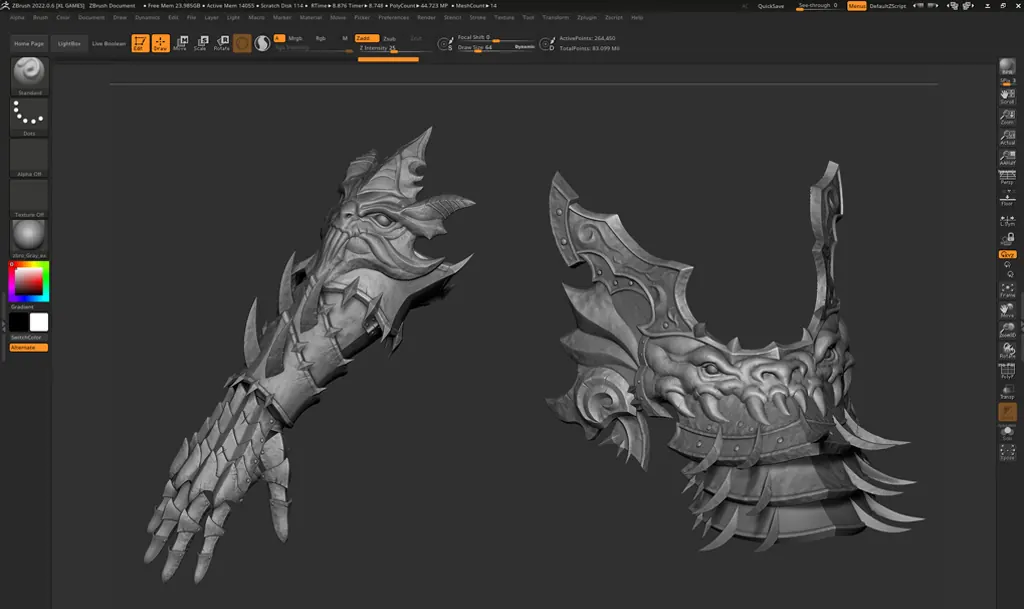This screenshot has height=609, width=1024.
Task: Activate Draw mode button
Action: click(x=161, y=43)
